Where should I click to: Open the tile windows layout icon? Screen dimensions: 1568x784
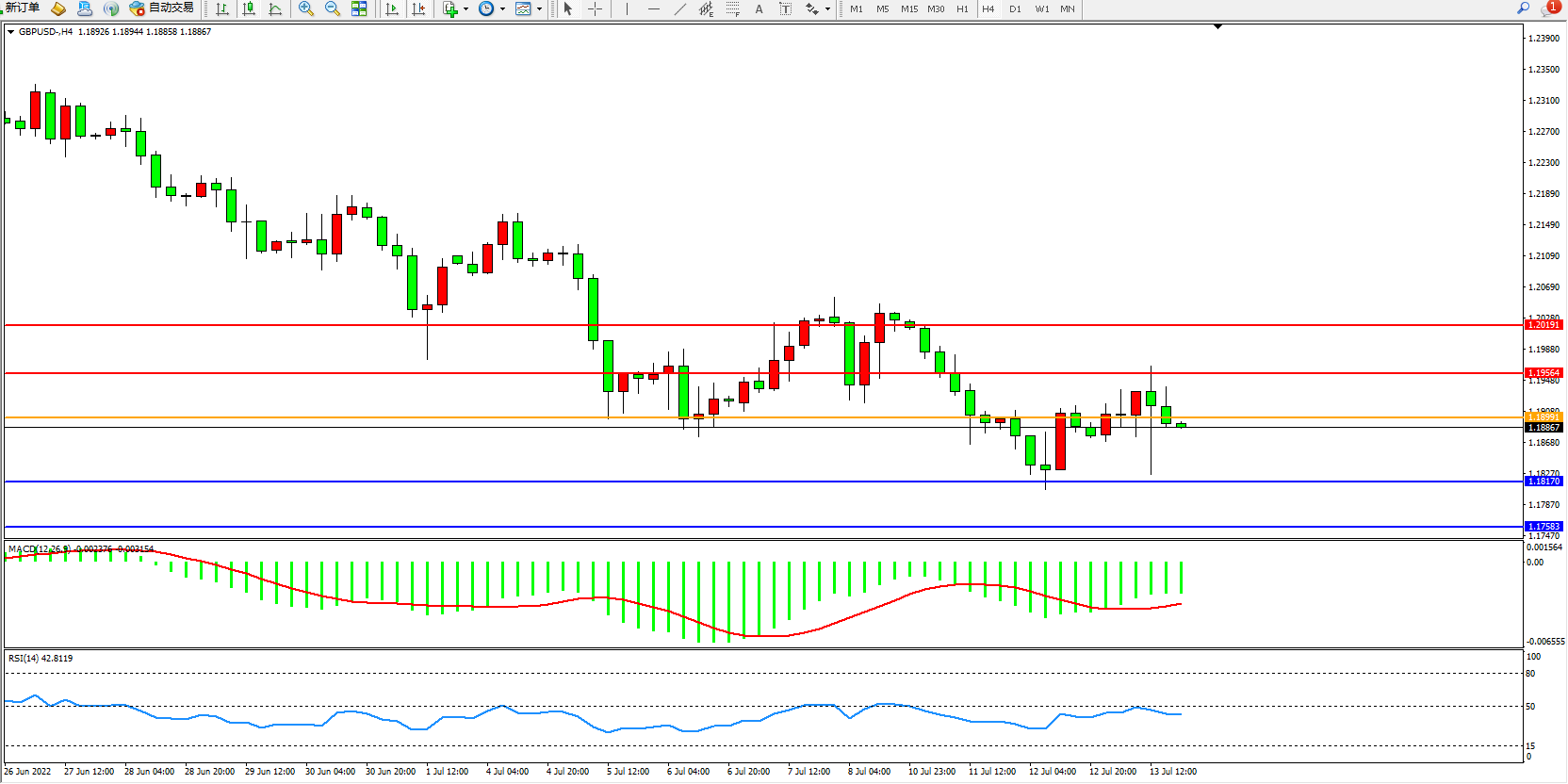coord(359,8)
